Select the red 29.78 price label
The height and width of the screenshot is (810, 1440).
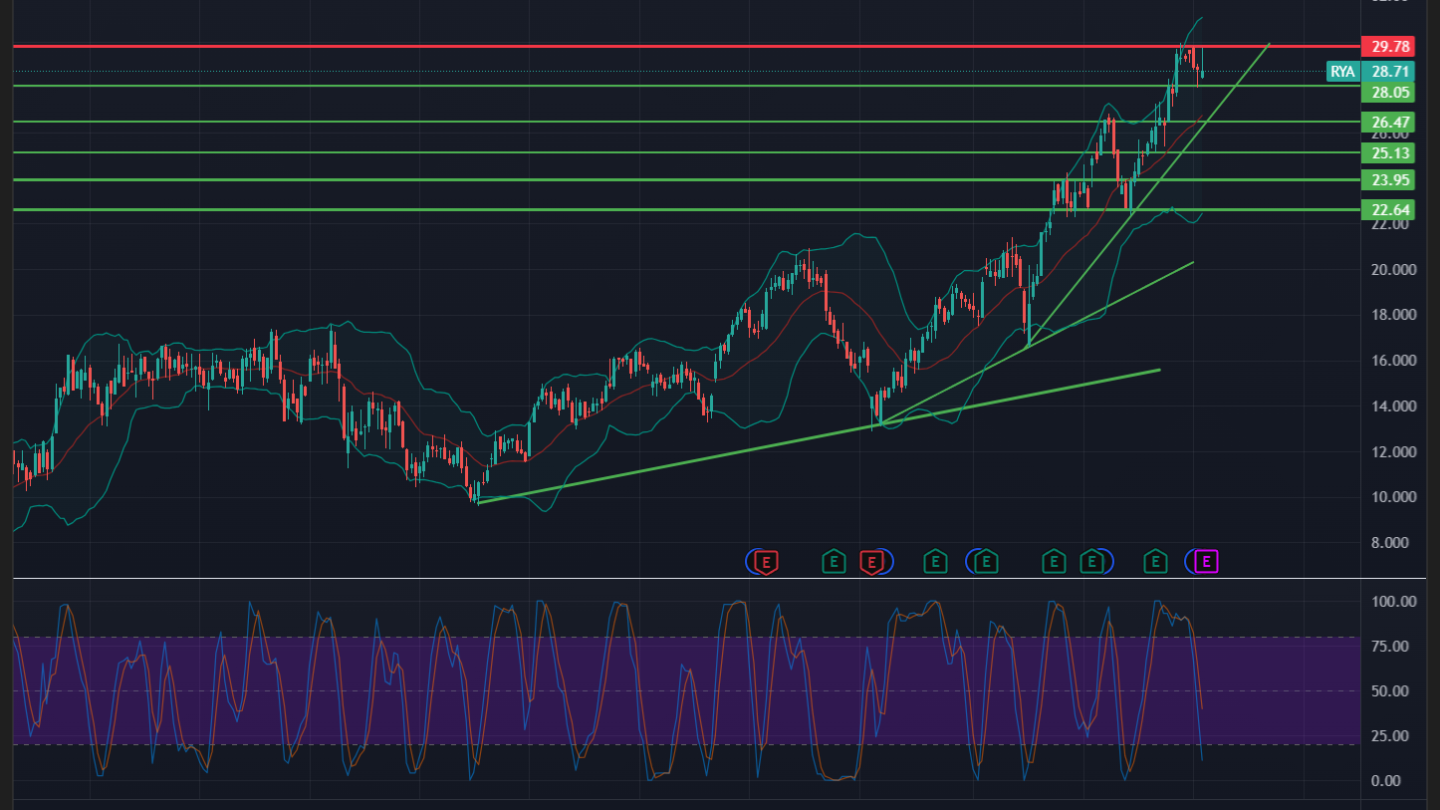coord(1390,46)
